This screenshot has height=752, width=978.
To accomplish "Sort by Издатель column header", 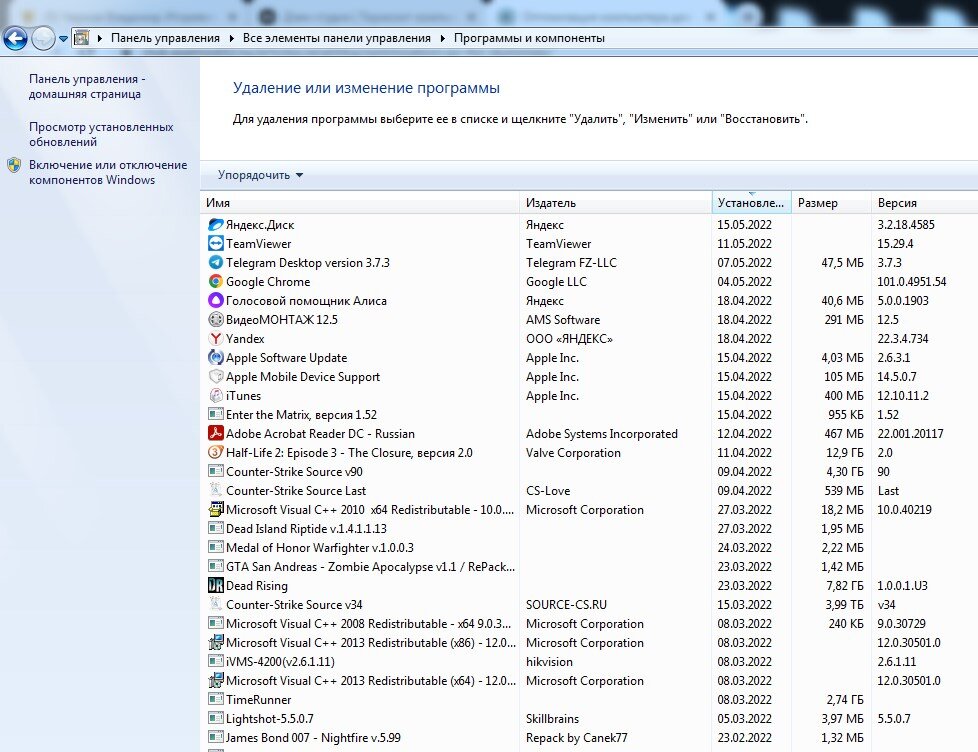I will click(x=616, y=203).
